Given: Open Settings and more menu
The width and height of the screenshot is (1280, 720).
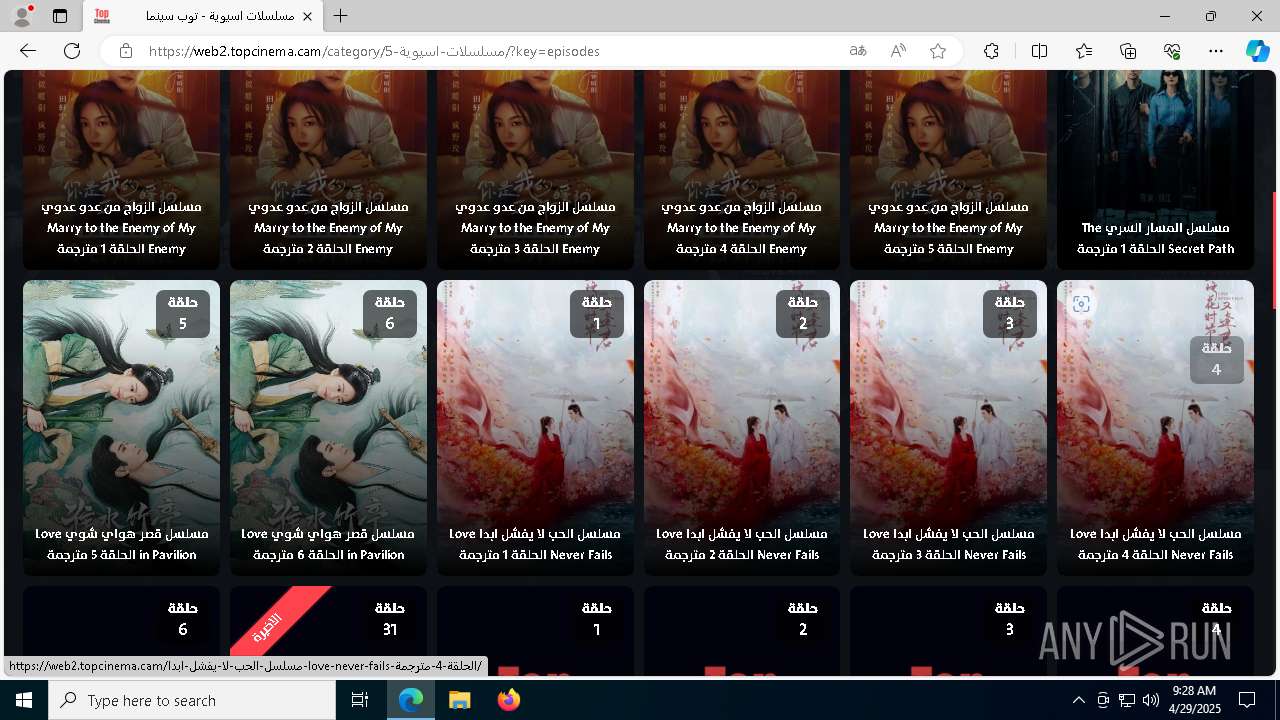Looking at the screenshot, I should 1216,51.
